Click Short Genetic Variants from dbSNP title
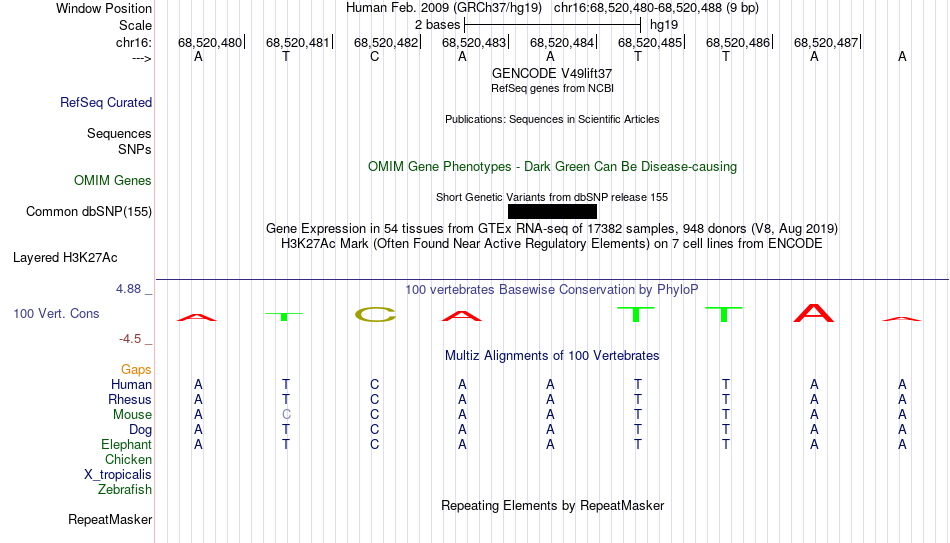950x543 pixels. [552, 198]
